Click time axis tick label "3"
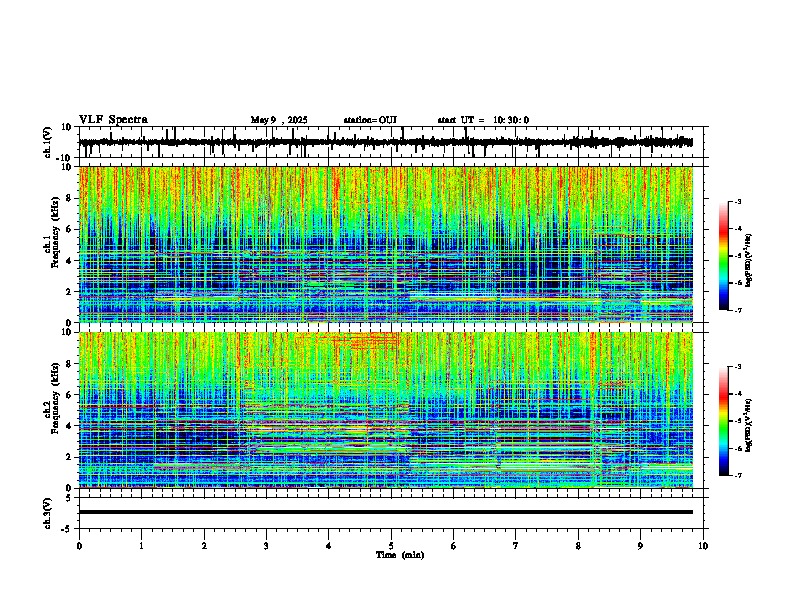Viewport: 792px width, 612px height. [266, 546]
